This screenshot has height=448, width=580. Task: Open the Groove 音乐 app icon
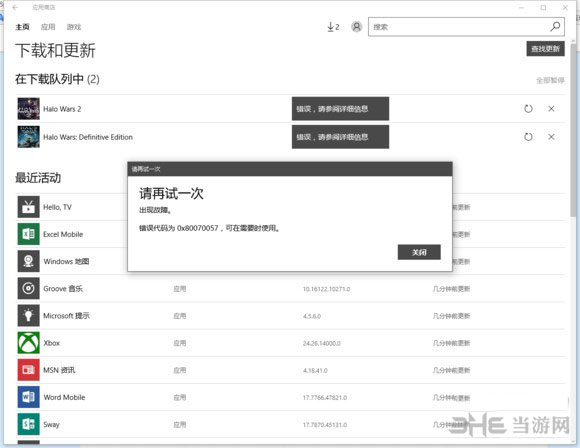28,289
